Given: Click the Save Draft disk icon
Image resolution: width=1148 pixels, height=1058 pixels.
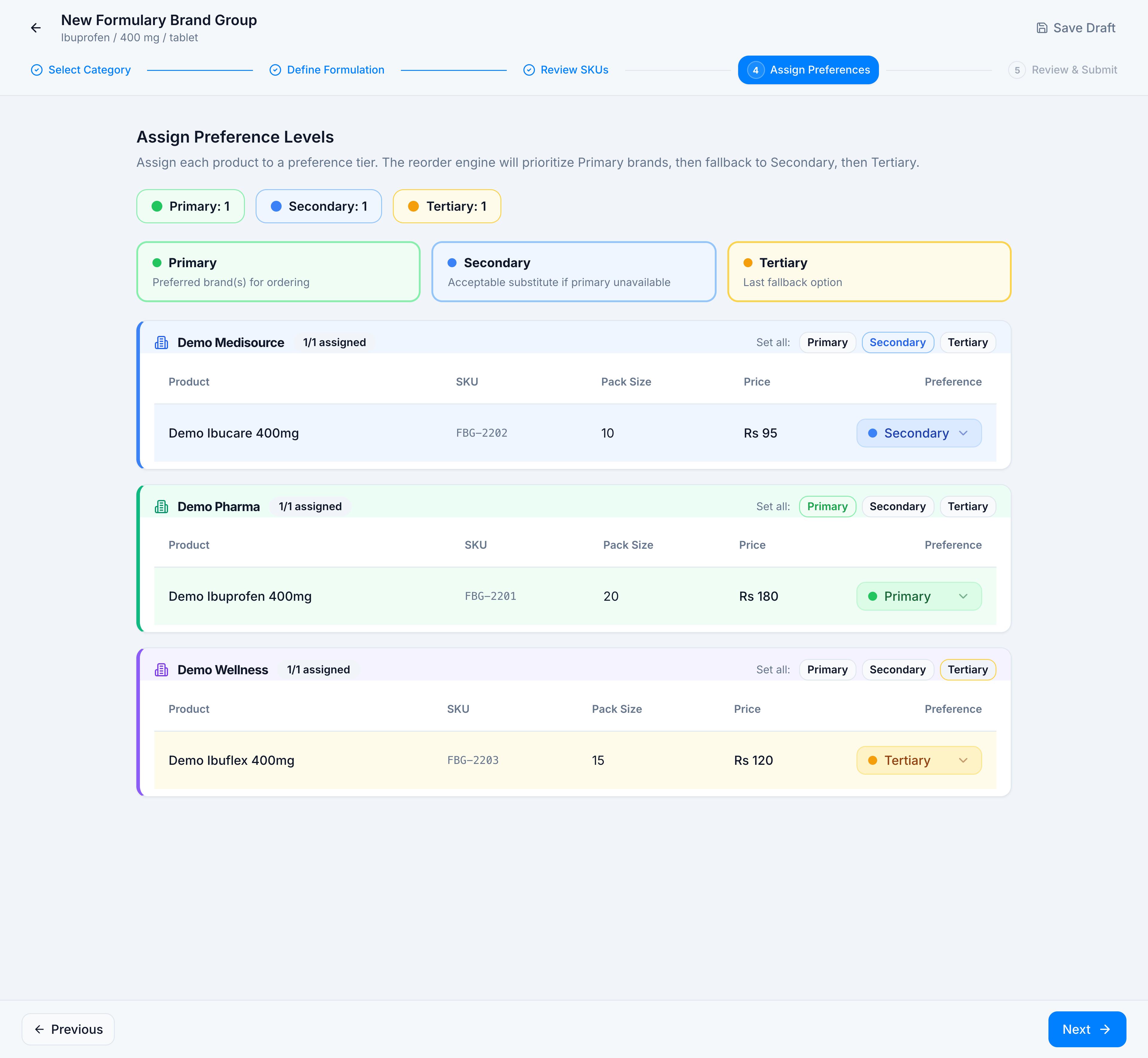Looking at the screenshot, I should click(x=1042, y=28).
